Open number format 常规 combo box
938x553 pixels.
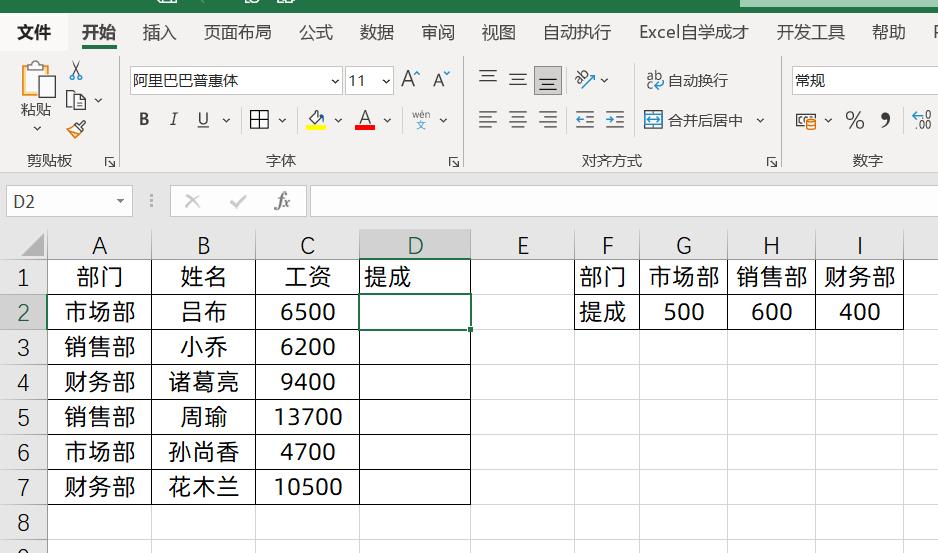865,81
